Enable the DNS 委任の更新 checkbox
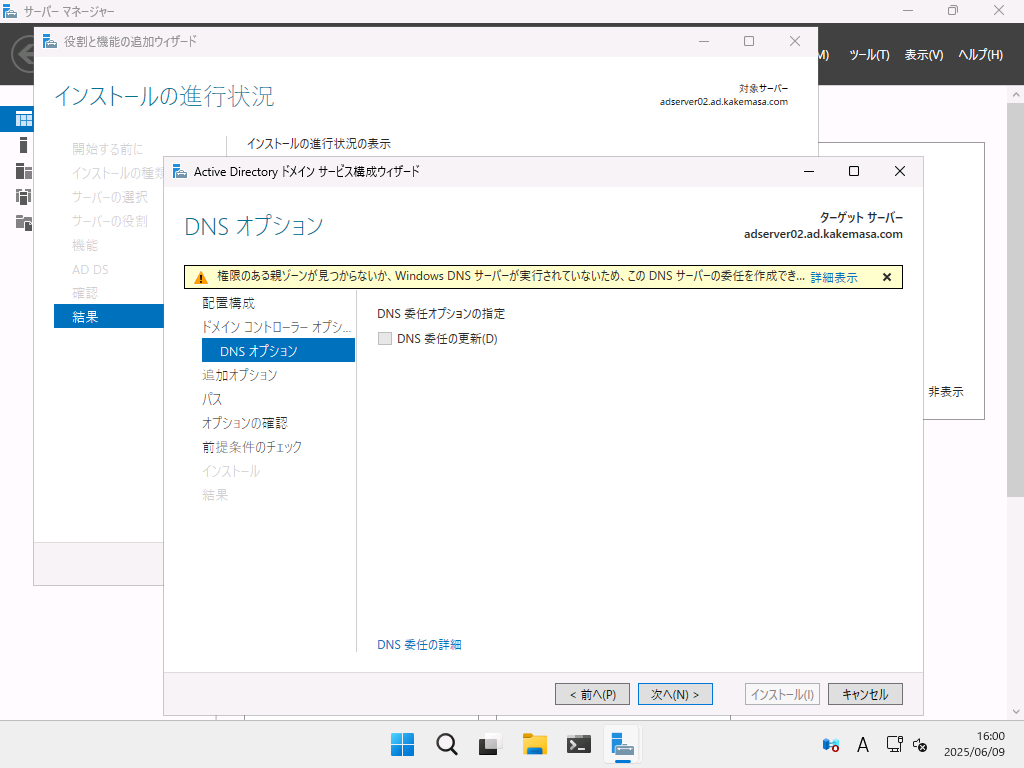This screenshot has height=768, width=1024. [385, 338]
